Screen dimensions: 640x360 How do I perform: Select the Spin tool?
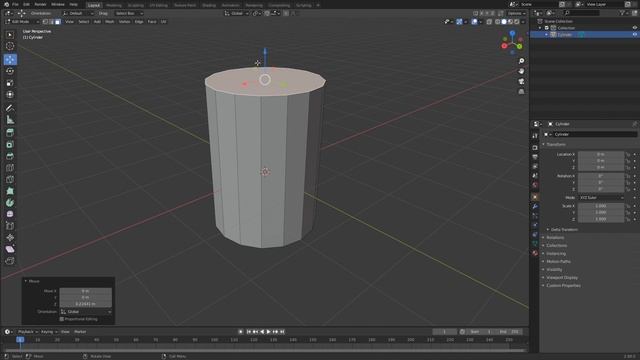pos(10,202)
